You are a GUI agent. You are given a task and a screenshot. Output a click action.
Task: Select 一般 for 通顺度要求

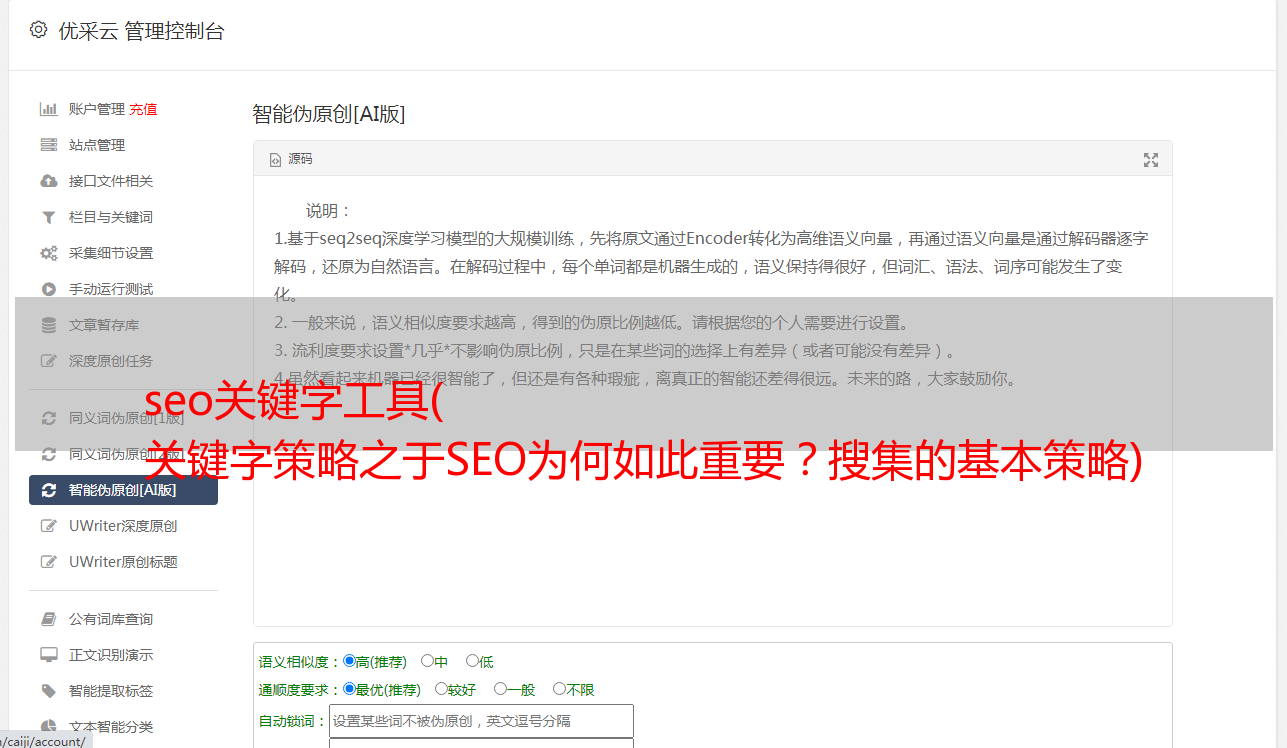(500, 689)
